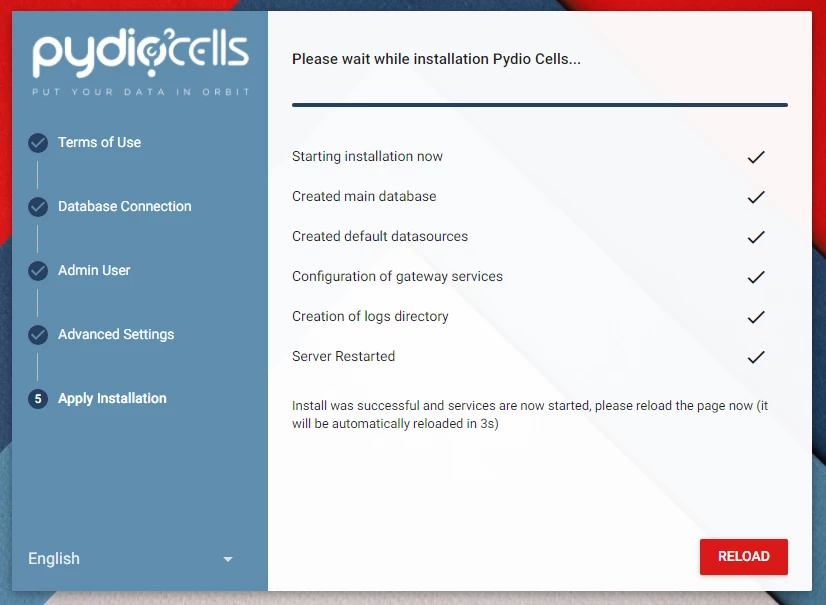Click the installation progress bar
Viewport: 826px width, 605px height.
point(540,104)
